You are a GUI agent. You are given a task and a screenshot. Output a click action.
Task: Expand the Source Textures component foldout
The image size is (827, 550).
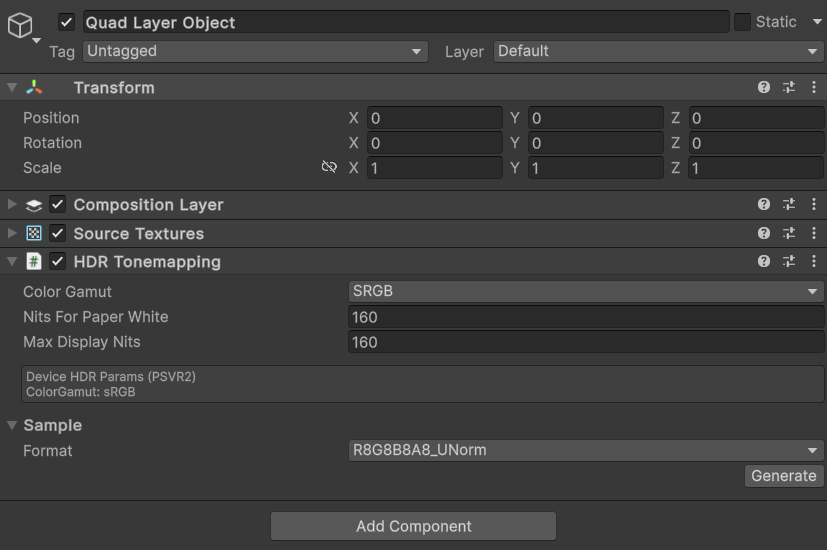12,234
